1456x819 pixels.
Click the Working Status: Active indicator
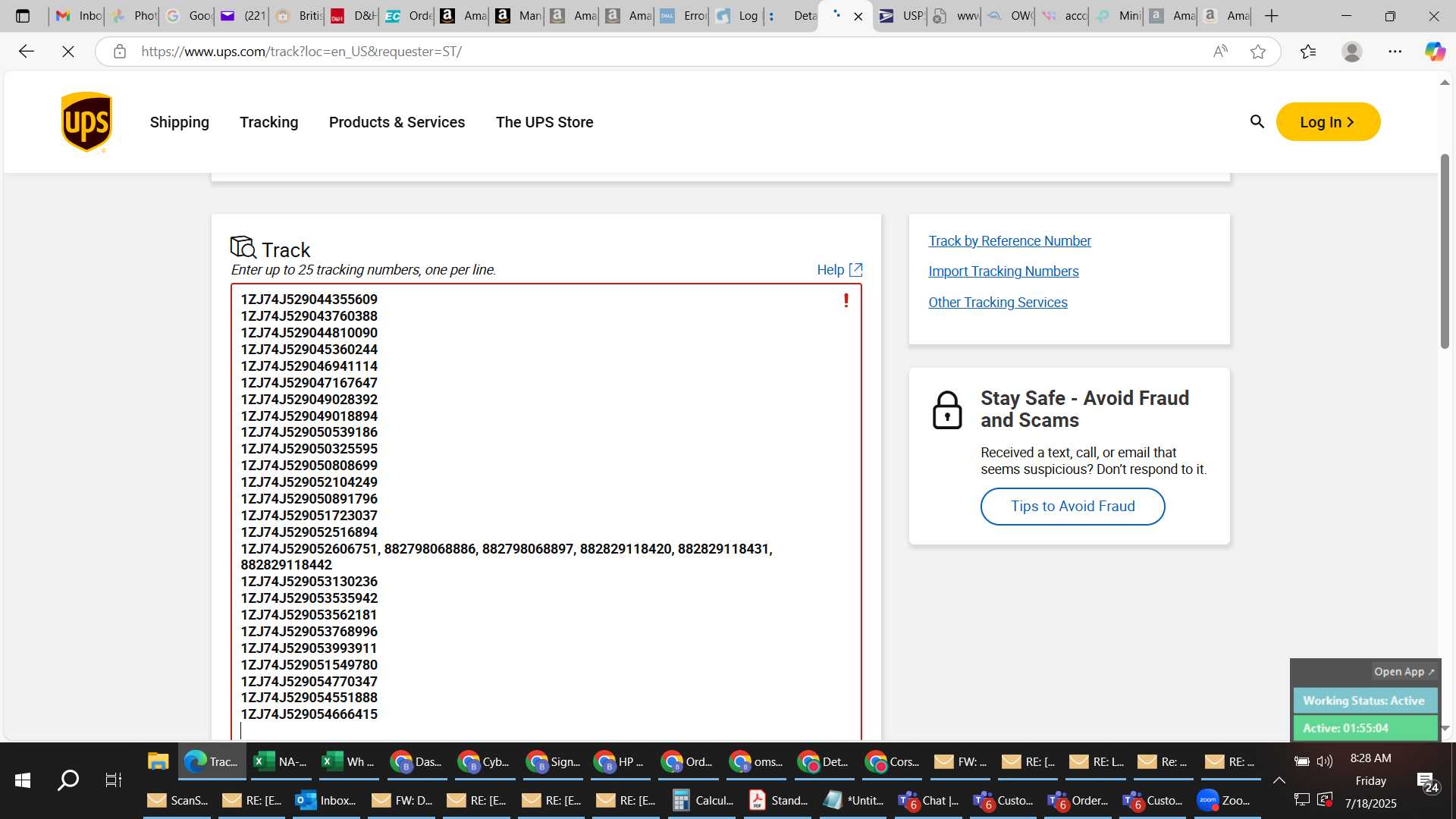1364,701
